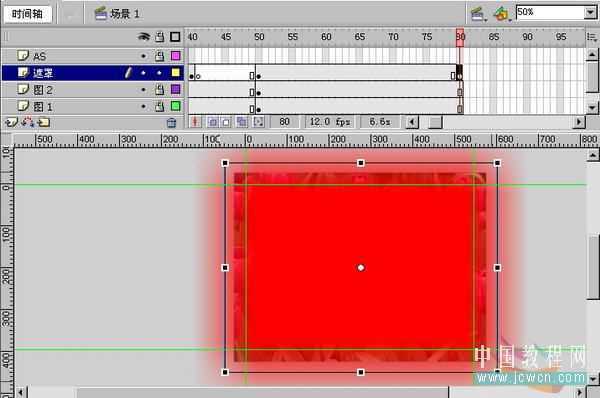Click the AS layer icon
The width and height of the screenshot is (600, 398).
23,55
